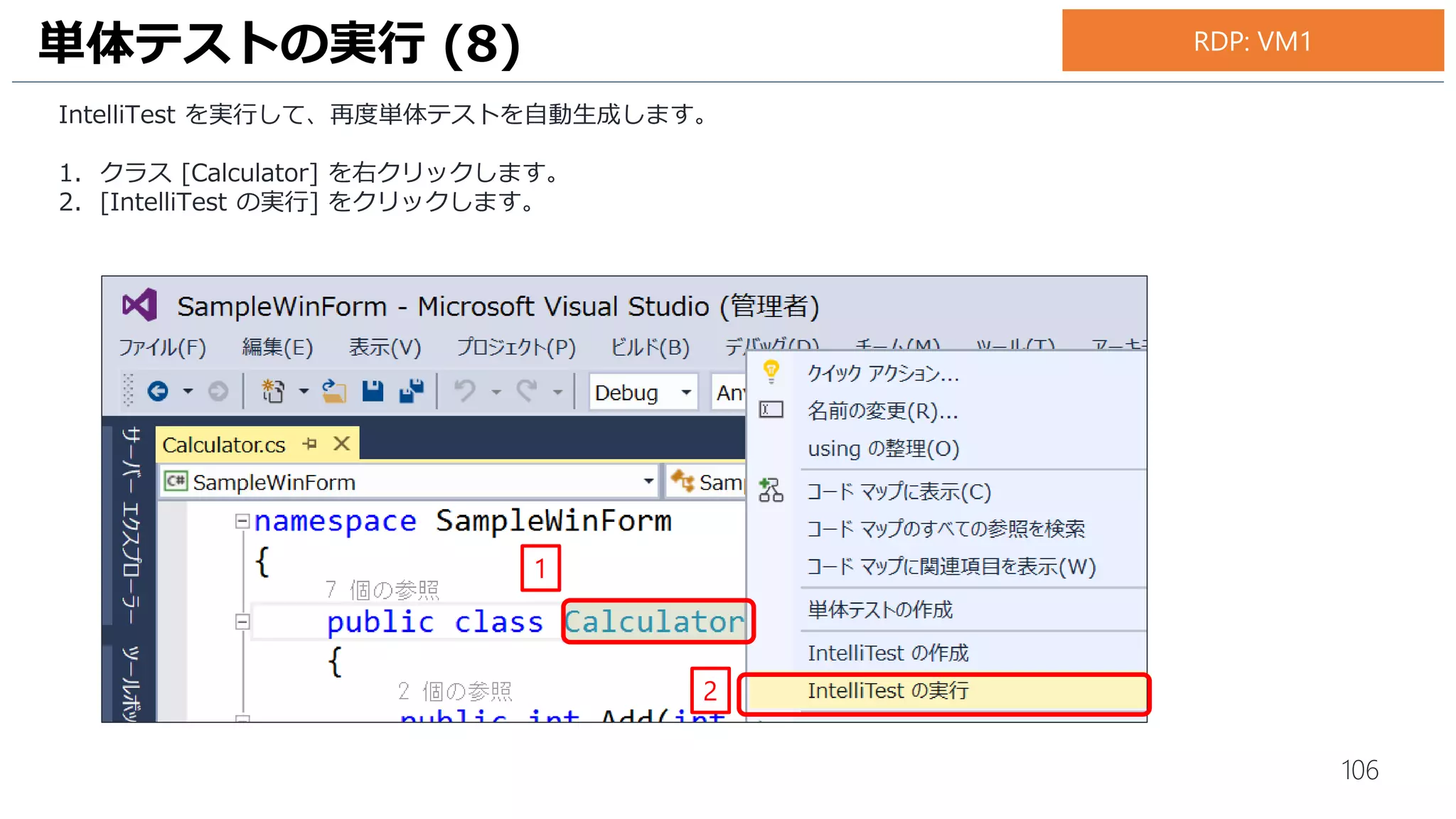The height and width of the screenshot is (819, 1456).
Task: Open the Debug configuration dropdown
Action: 643,392
